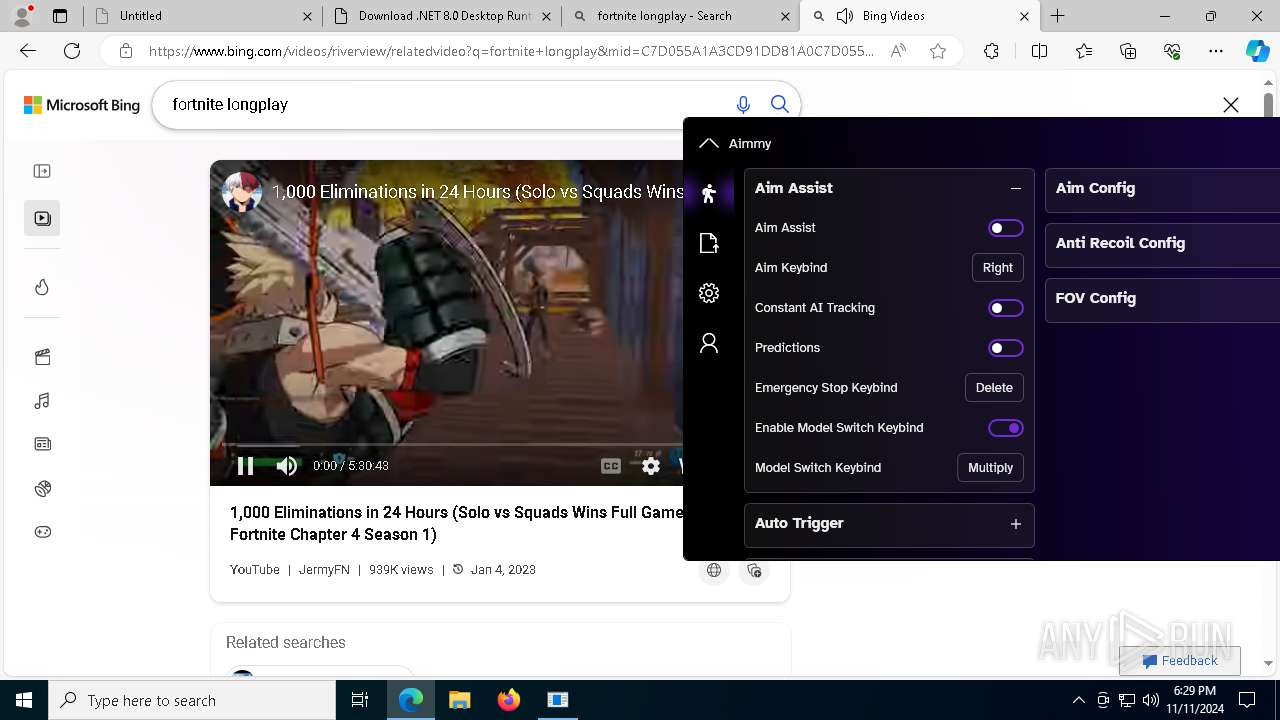Open the Microsoft Bing logo link
Image resolution: width=1280 pixels, height=720 pixels.
point(82,105)
